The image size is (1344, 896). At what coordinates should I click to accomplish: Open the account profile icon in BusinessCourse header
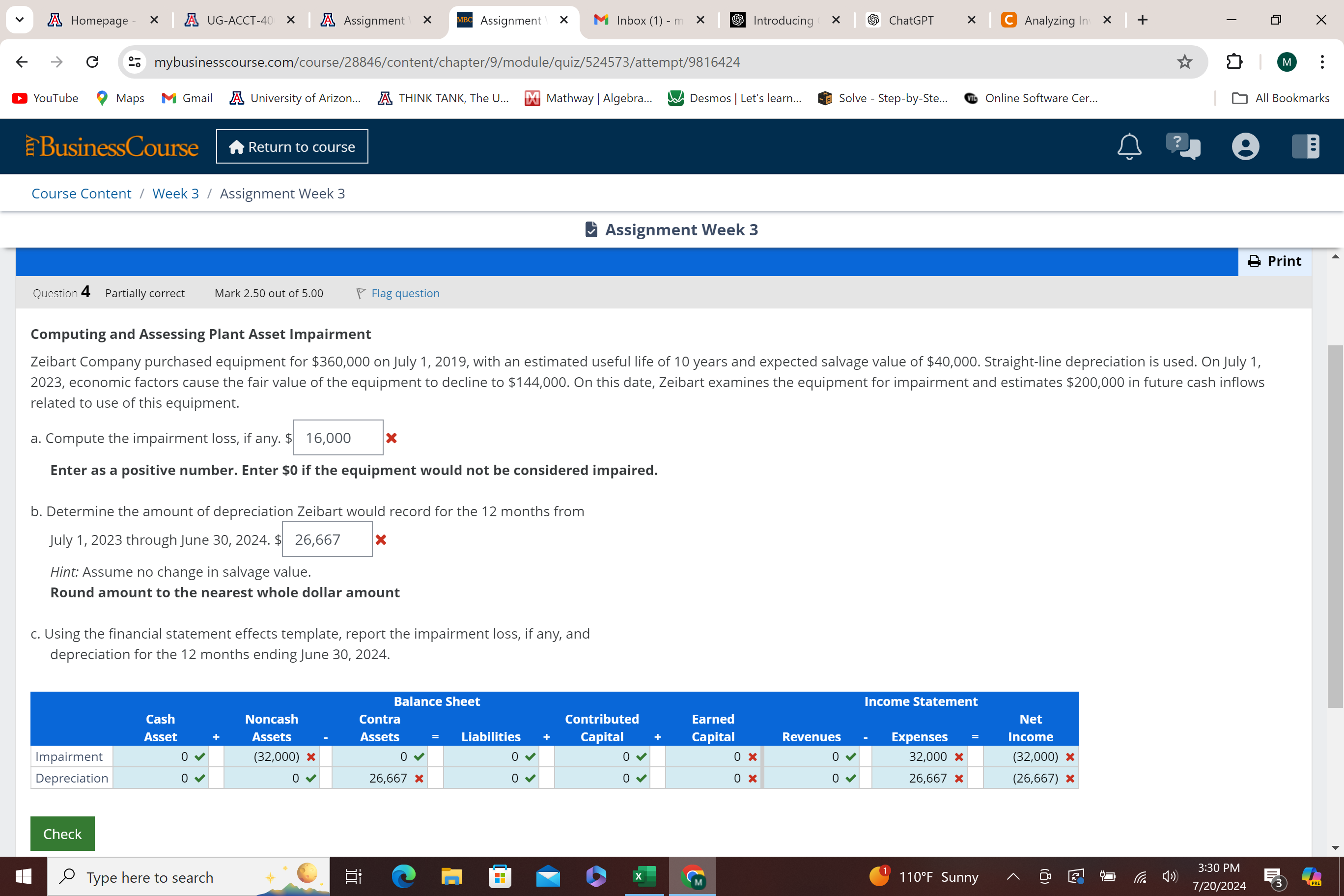pos(1246,146)
